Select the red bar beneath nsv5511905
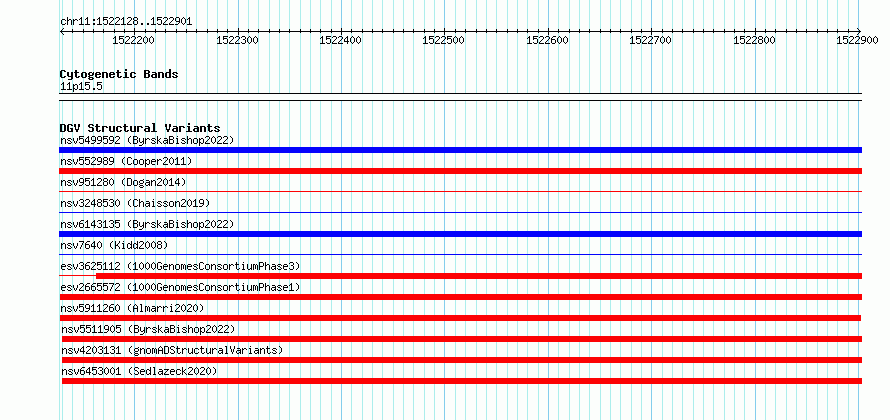The width and height of the screenshot is (890, 420). 462,339
